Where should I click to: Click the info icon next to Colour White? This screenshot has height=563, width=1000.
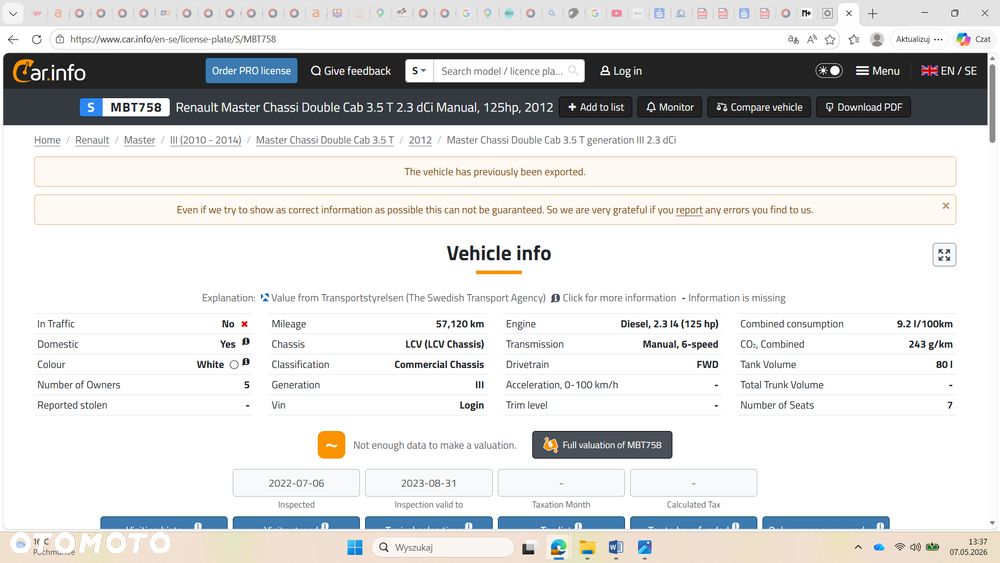246,363
